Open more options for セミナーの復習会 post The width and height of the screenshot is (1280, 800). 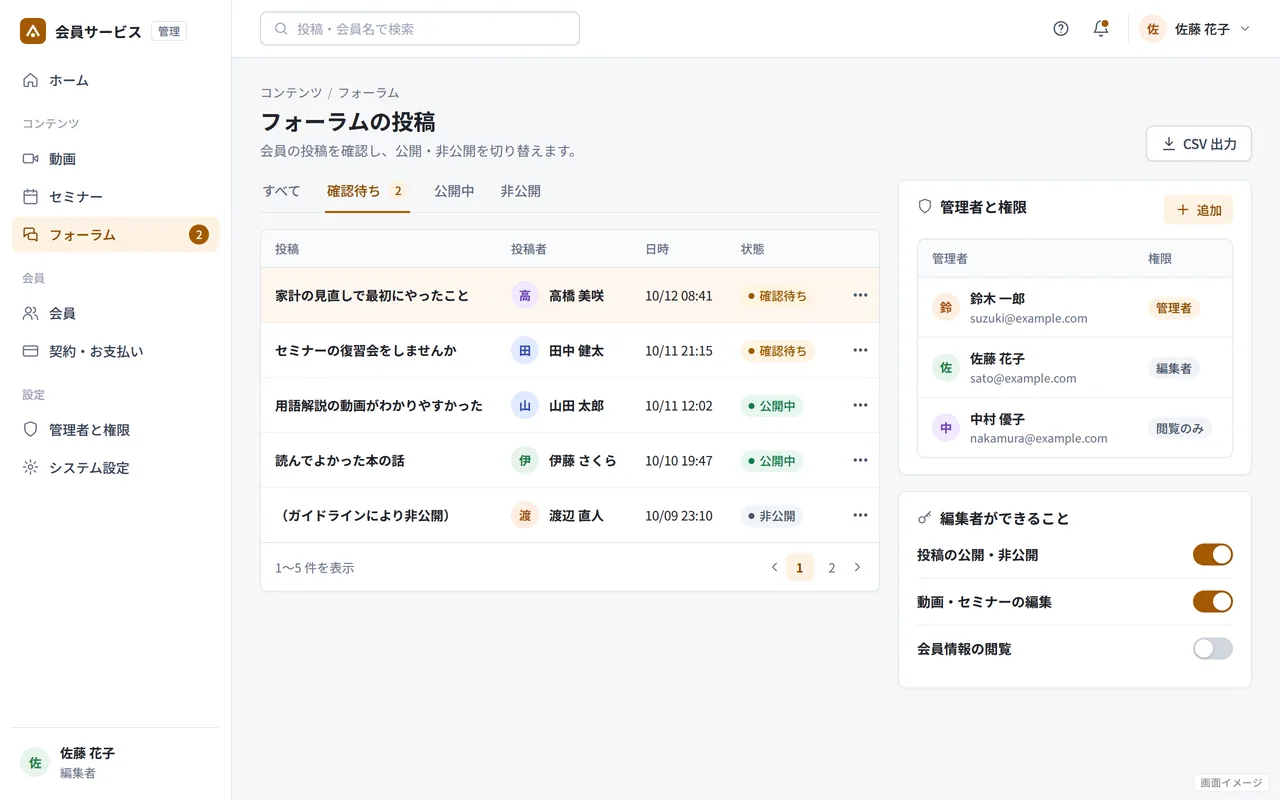(x=860, y=350)
